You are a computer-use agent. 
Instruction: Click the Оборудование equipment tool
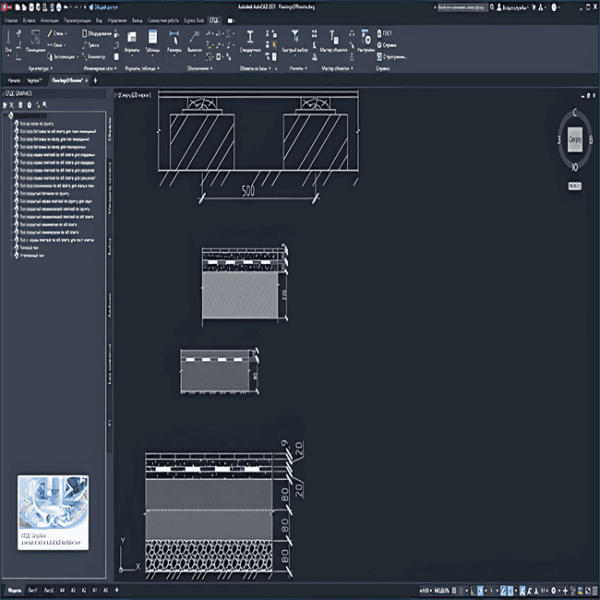click(96, 34)
